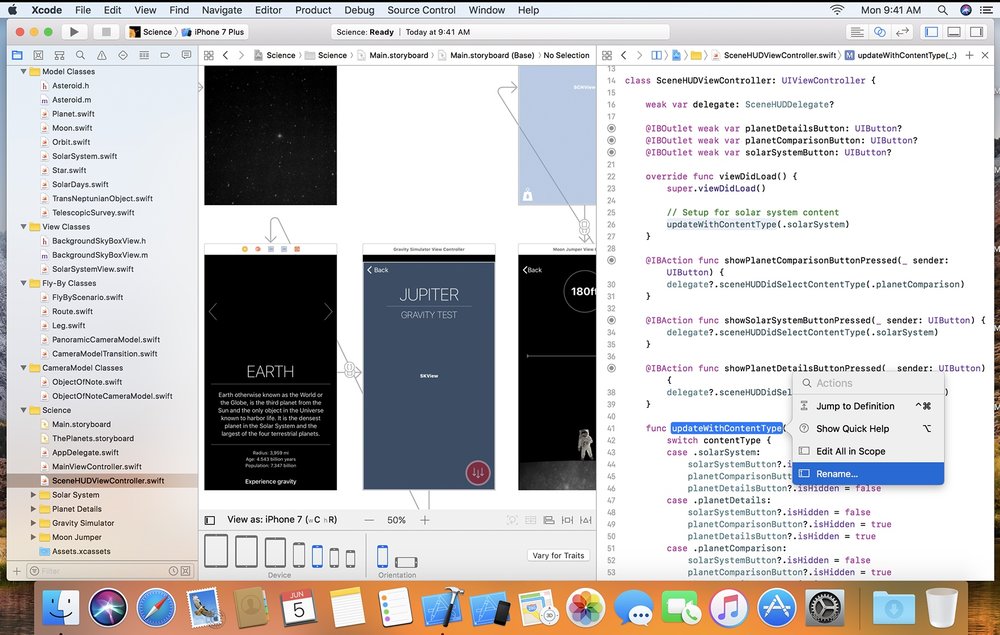1000x635 pixels.
Task: Toggle the utilities pane visibility
Action: click(x=976, y=32)
